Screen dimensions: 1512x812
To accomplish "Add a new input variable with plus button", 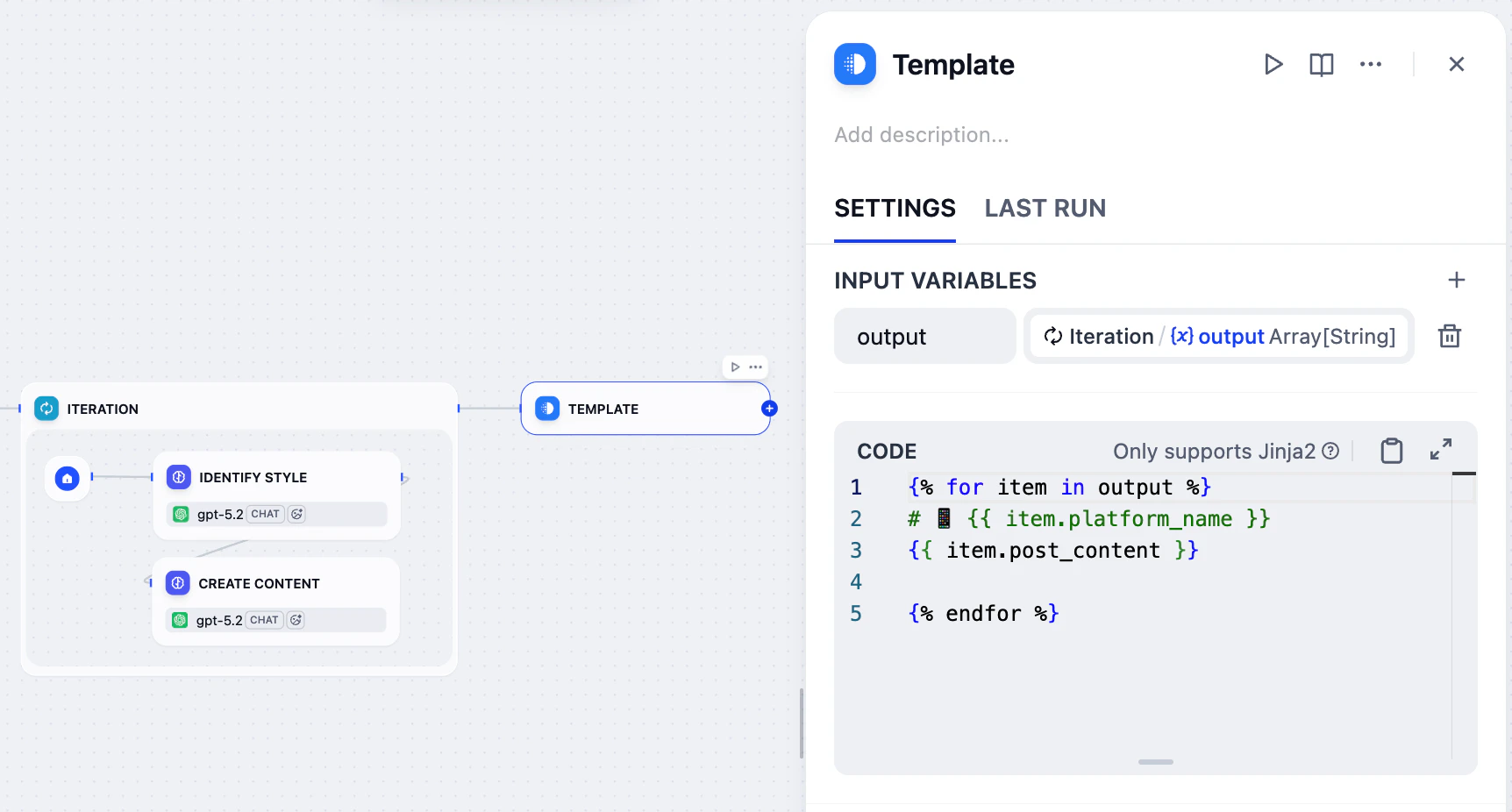I will click(1456, 280).
